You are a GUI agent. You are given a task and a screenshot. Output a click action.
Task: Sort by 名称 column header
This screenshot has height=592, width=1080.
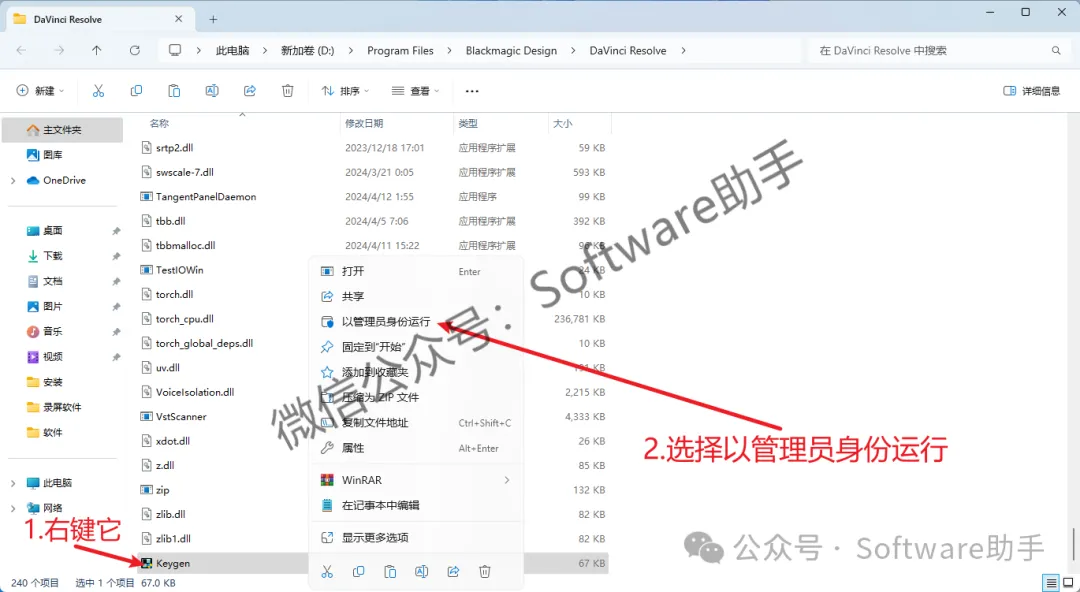click(159, 123)
